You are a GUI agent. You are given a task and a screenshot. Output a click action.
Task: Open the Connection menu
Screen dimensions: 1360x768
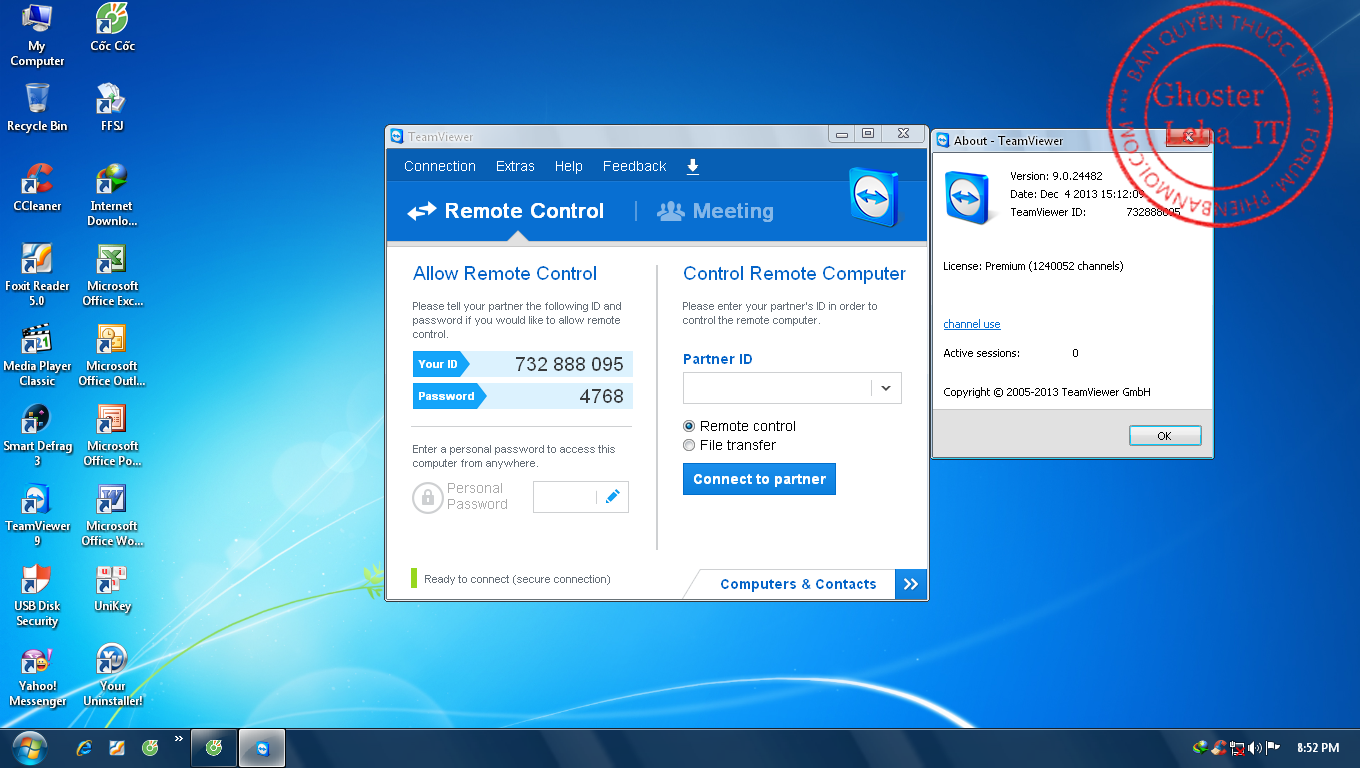click(439, 167)
